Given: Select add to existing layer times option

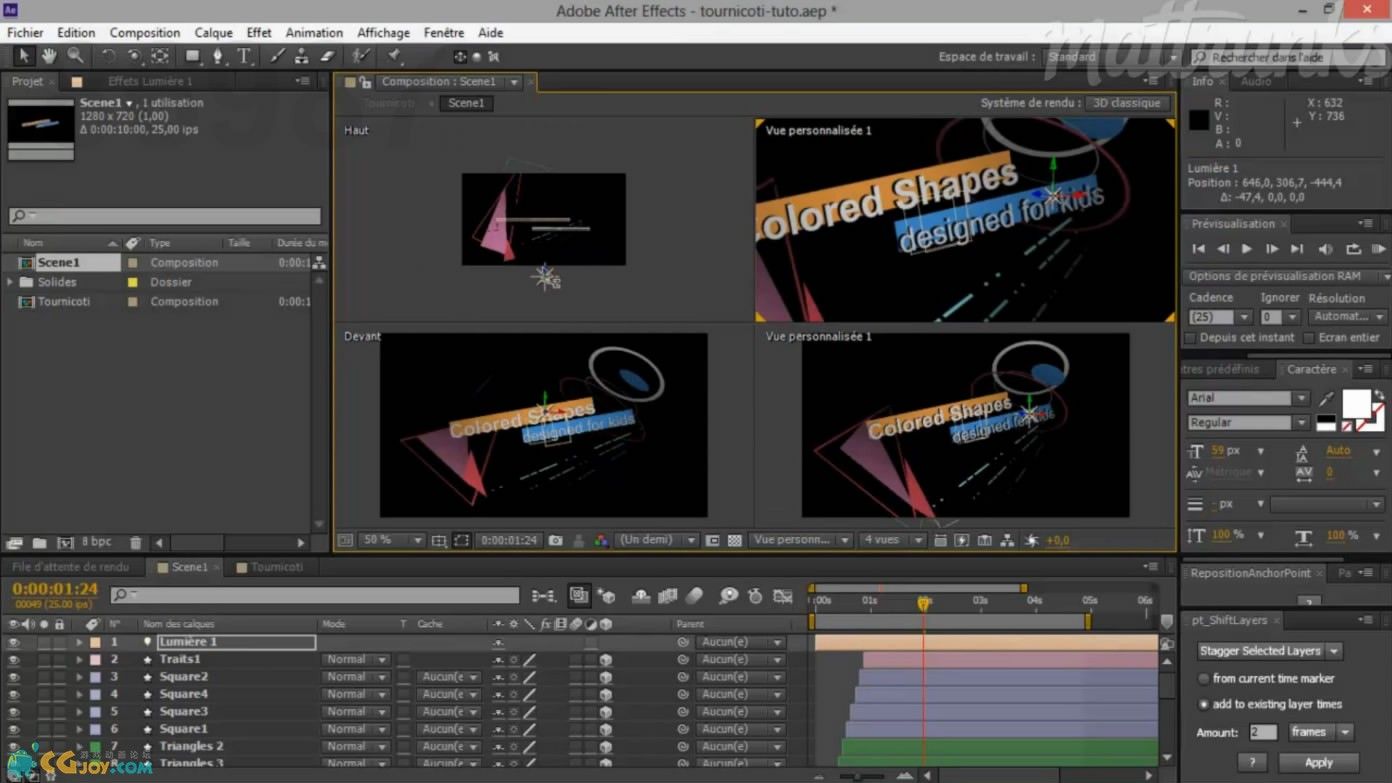Looking at the screenshot, I should click(1203, 704).
